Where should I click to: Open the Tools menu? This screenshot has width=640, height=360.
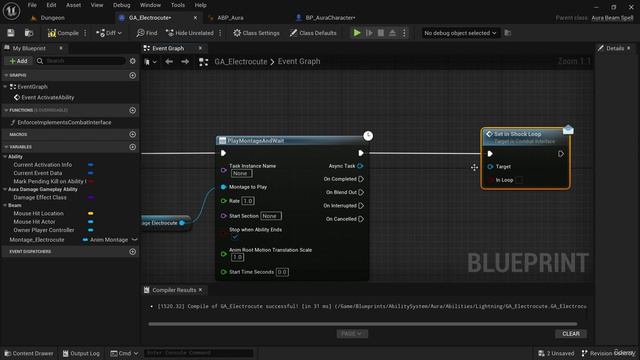178,5
